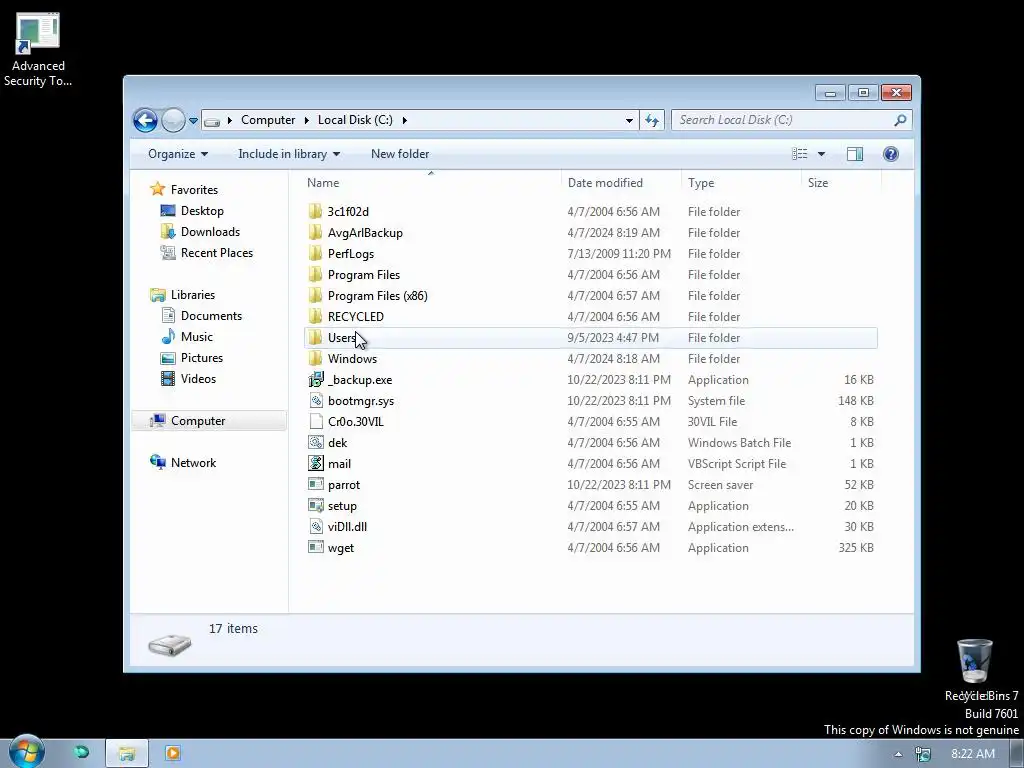The image size is (1024, 768).
Task: Select the mail VBScript file icon
Action: coord(315,464)
